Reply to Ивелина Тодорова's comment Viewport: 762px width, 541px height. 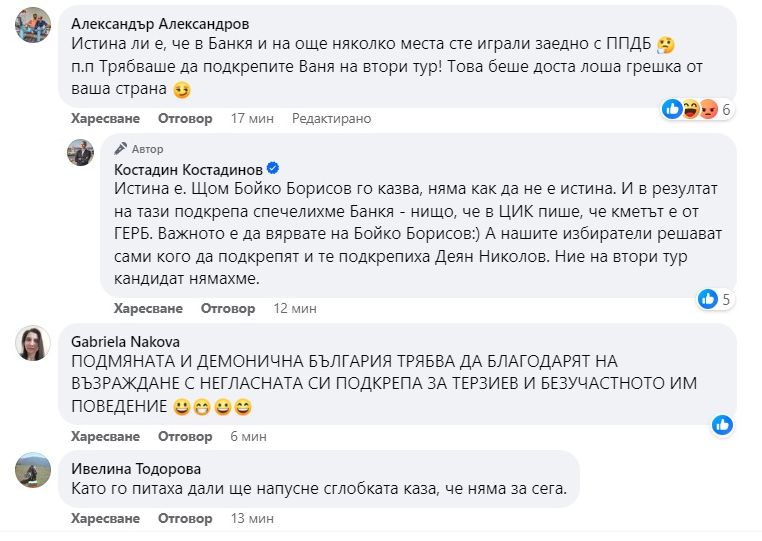click(185, 518)
